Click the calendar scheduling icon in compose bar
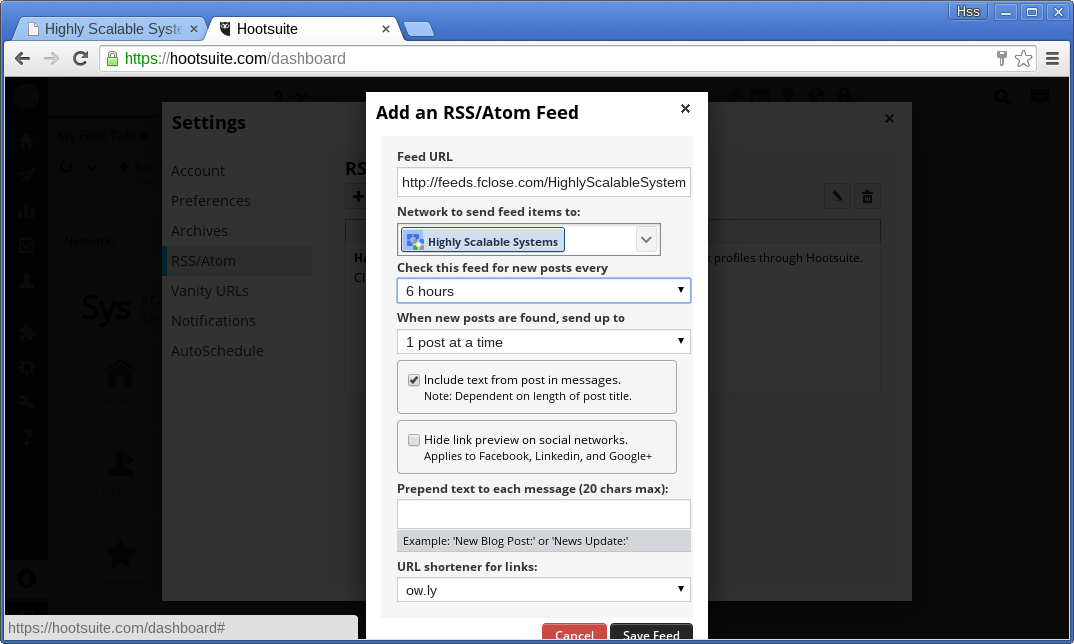 [760, 95]
